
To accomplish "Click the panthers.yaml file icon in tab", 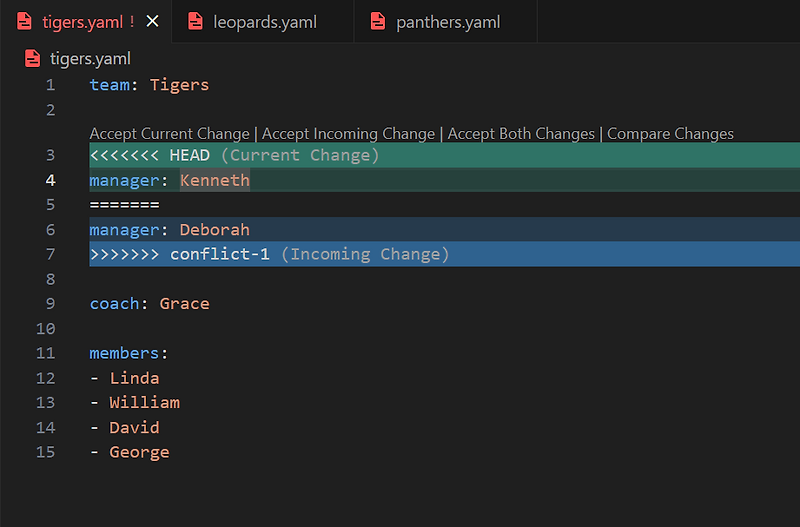I will click(378, 21).
